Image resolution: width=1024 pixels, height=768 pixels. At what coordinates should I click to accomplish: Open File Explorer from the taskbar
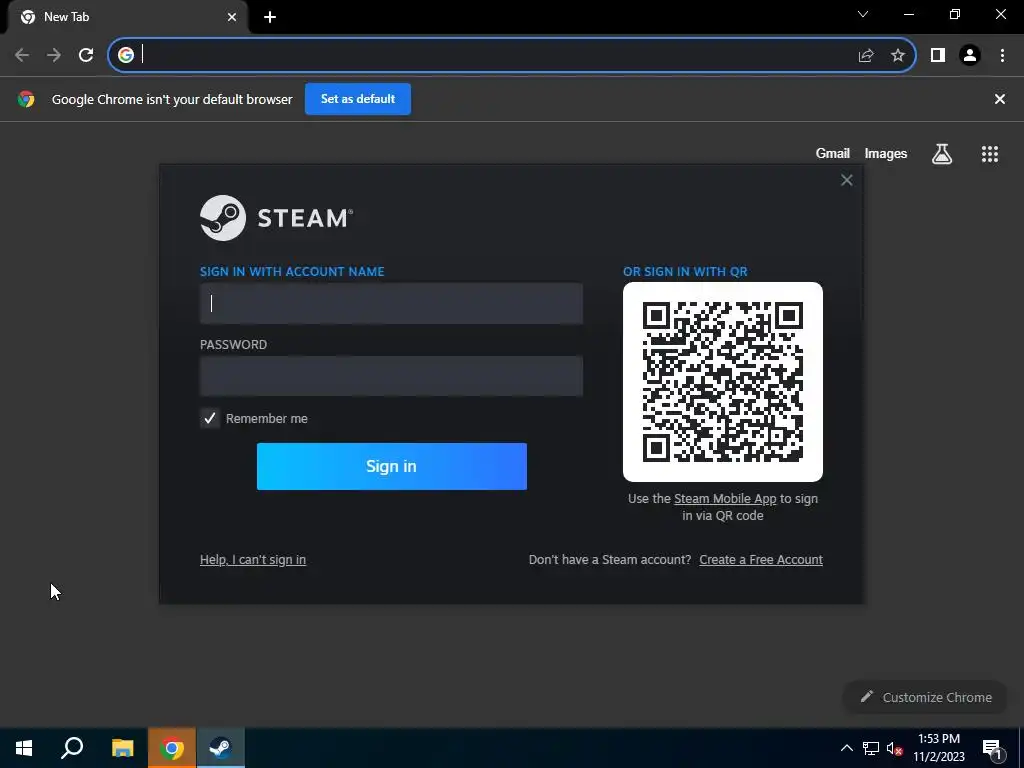[x=122, y=748]
